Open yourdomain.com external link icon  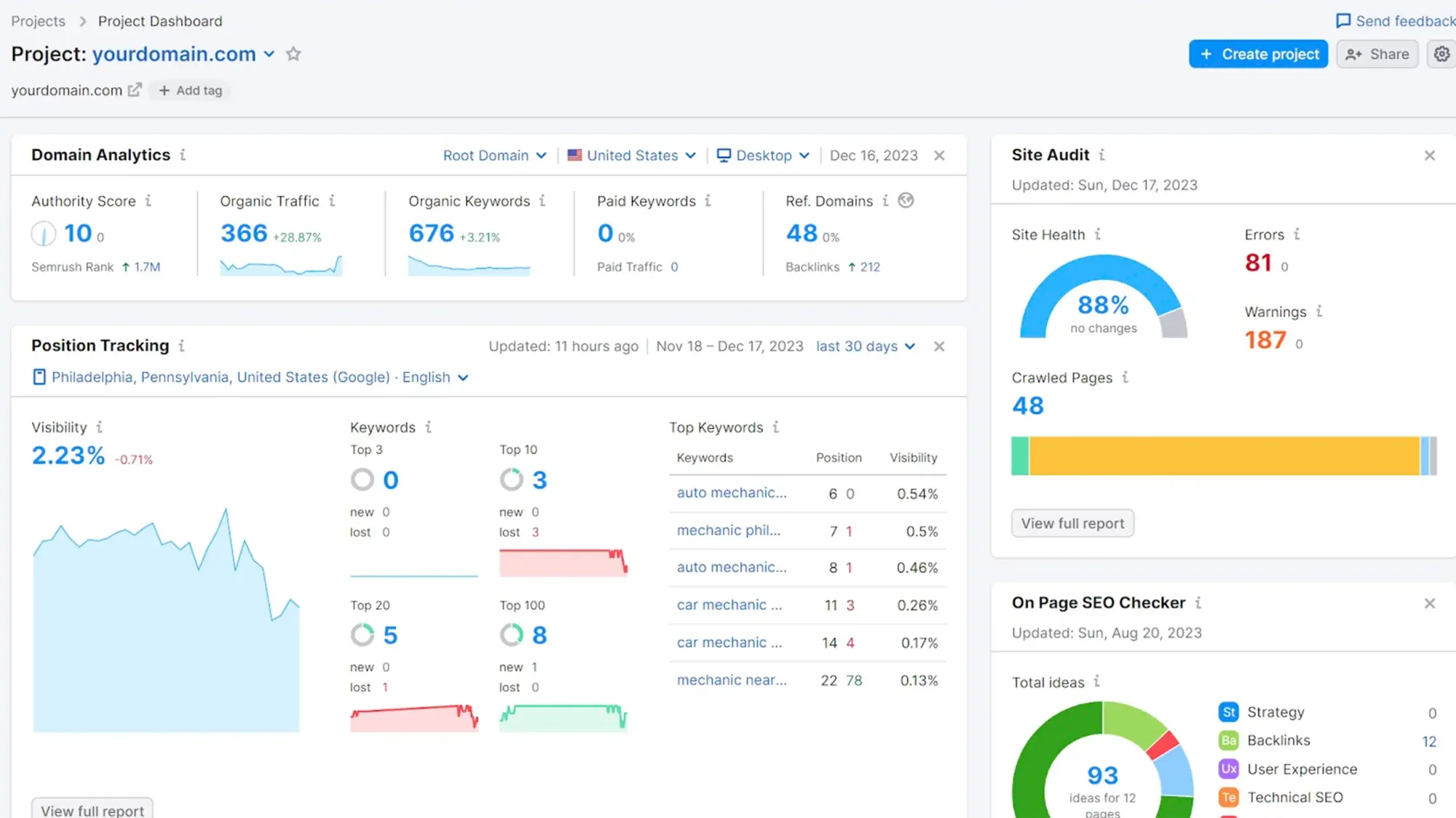coord(135,90)
